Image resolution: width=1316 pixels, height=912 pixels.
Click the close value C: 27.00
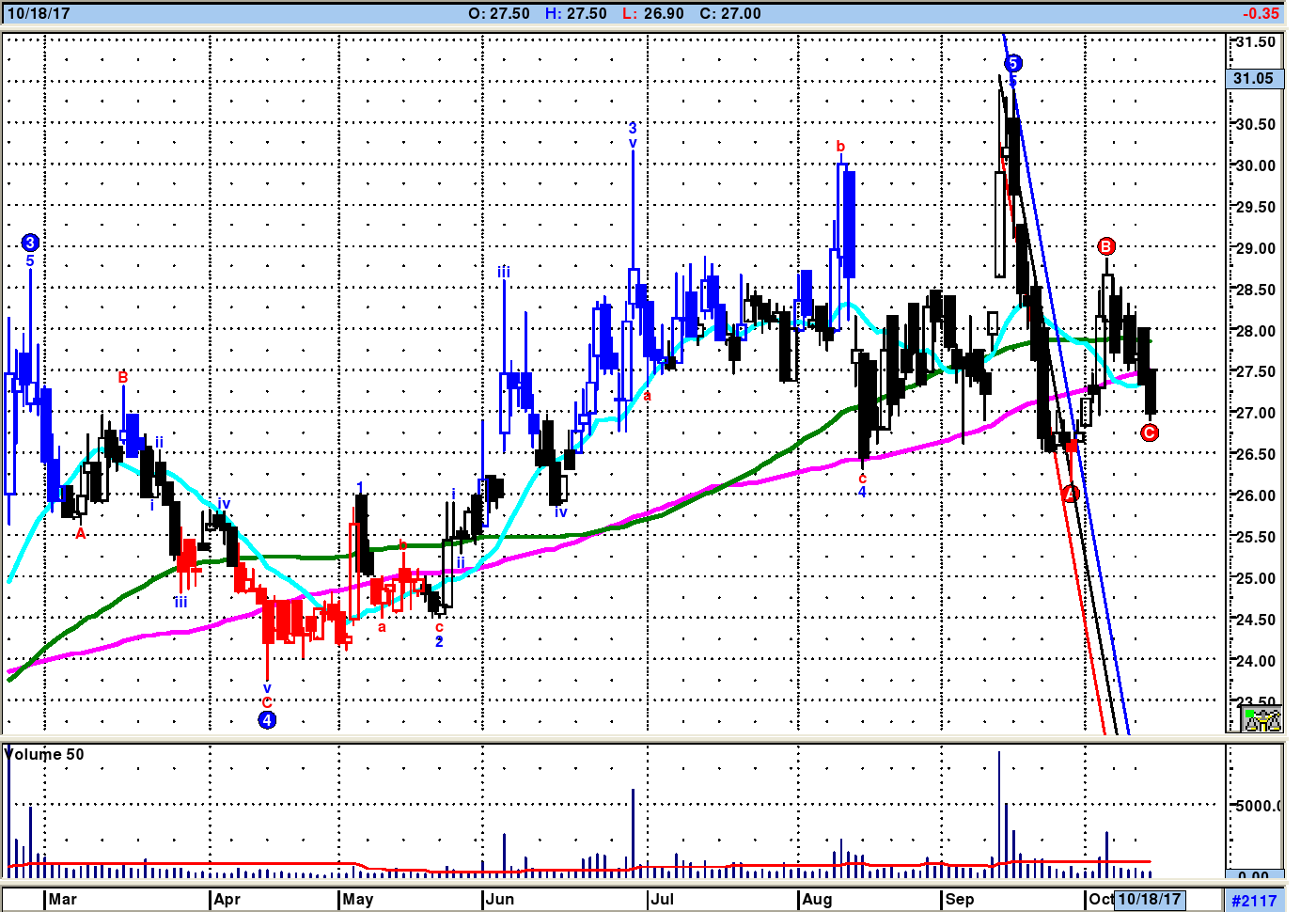730,13
